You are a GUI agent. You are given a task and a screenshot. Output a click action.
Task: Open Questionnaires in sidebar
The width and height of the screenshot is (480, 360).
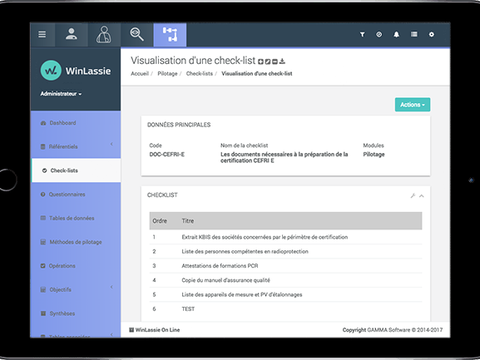pyautogui.click(x=67, y=194)
